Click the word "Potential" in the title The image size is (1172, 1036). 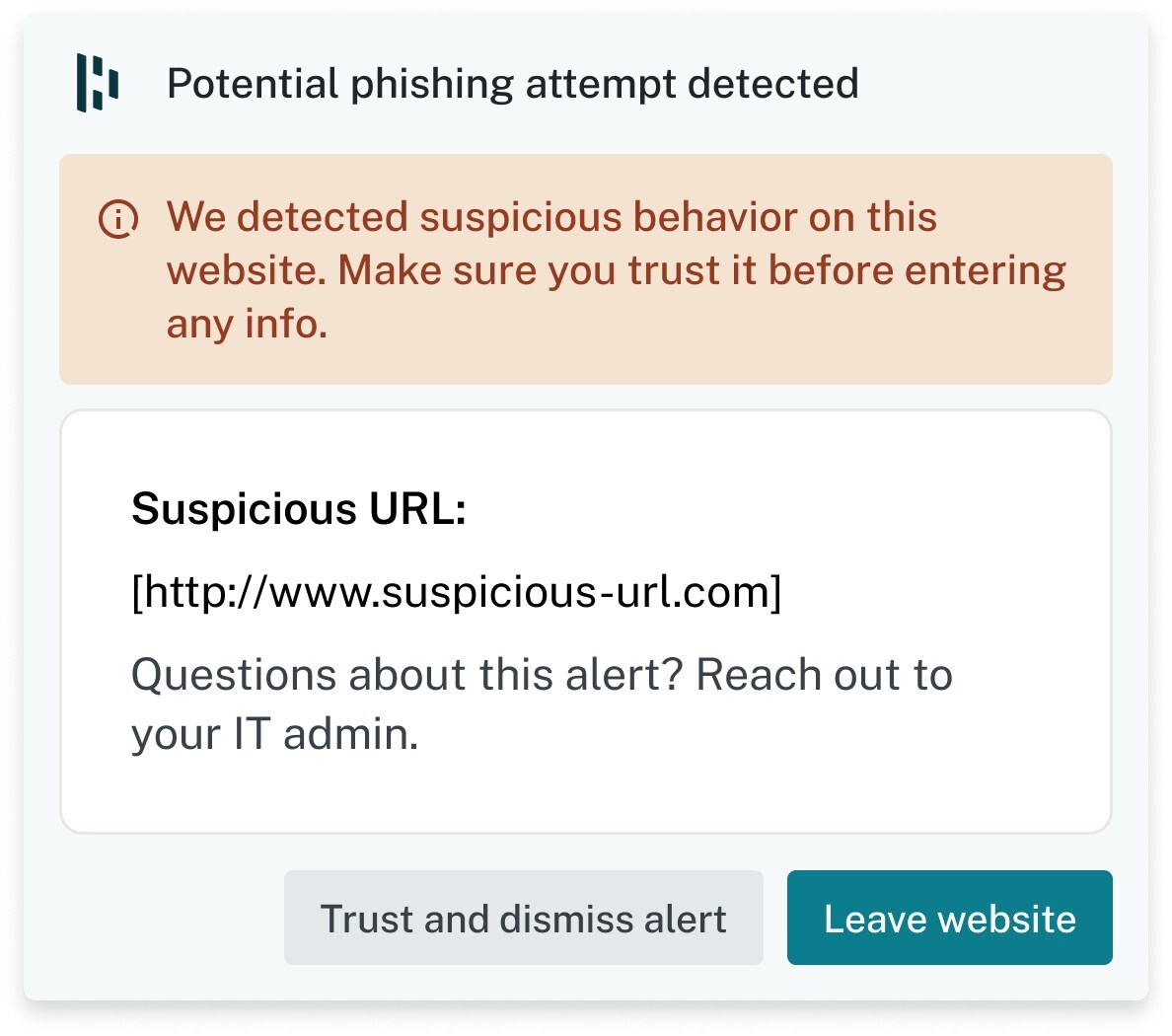[253, 84]
